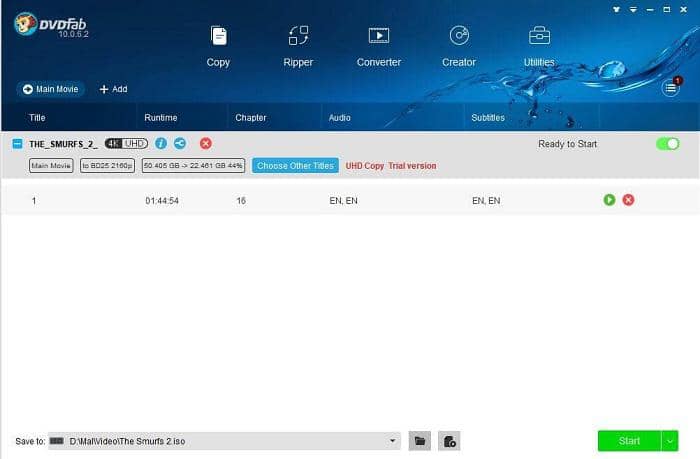Click the Main Movie mode tag

click(x=51, y=166)
